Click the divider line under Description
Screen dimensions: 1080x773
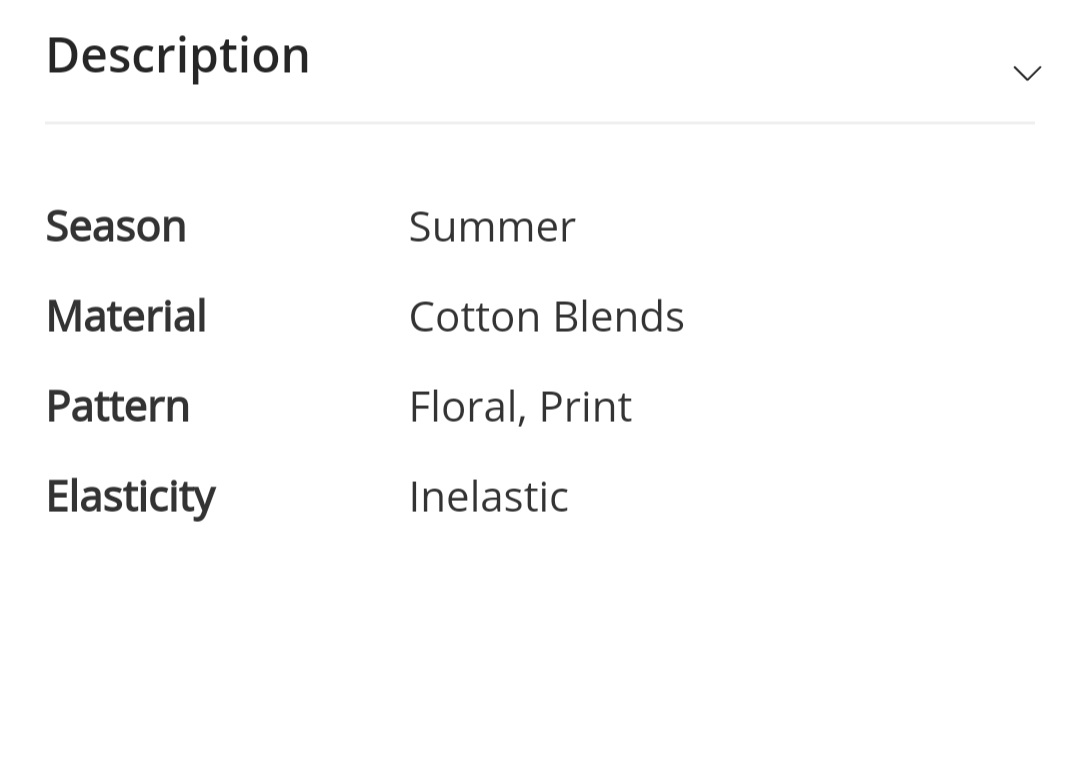tap(540, 123)
